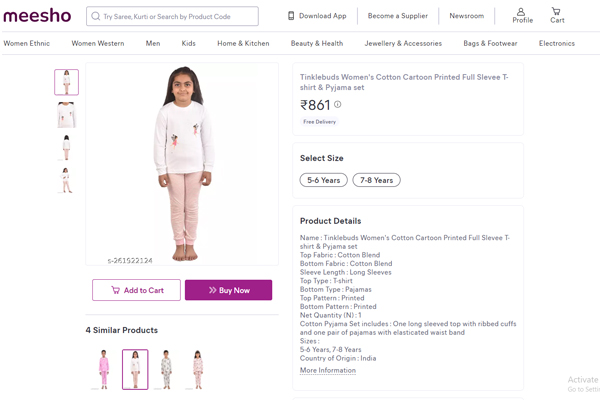Open Jewellery & Accessories menu
600x400 pixels.
click(x=403, y=44)
